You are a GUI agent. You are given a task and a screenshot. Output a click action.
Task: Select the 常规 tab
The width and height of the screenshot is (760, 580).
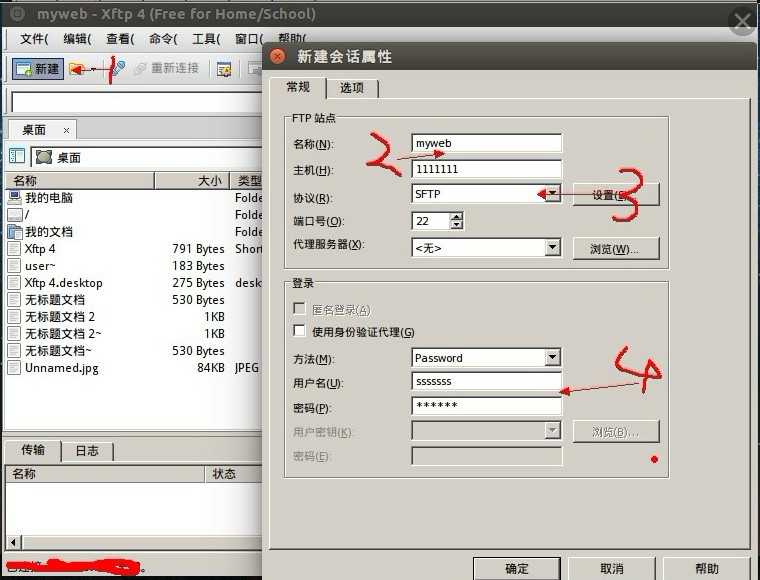coord(298,87)
